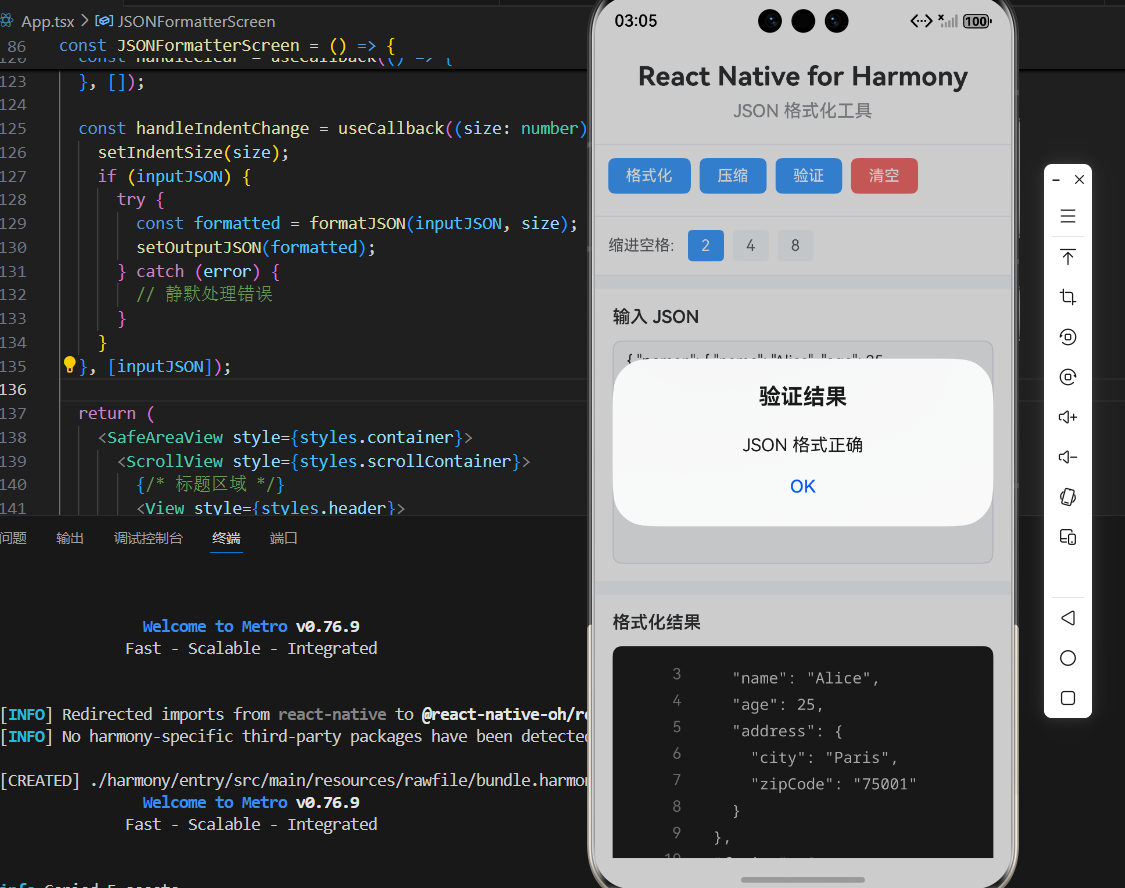Image resolution: width=1125 pixels, height=888 pixels.
Task: Click 'No harmony-specific third-party packages' terminal line
Action: pos(294,737)
